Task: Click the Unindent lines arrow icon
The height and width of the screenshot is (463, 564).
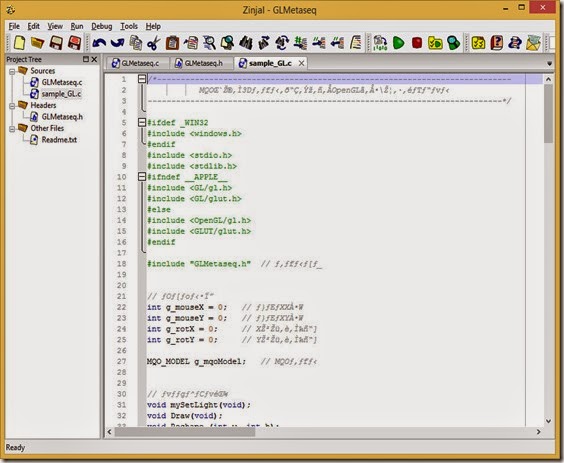Action: pyautogui.click(x=337, y=43)
